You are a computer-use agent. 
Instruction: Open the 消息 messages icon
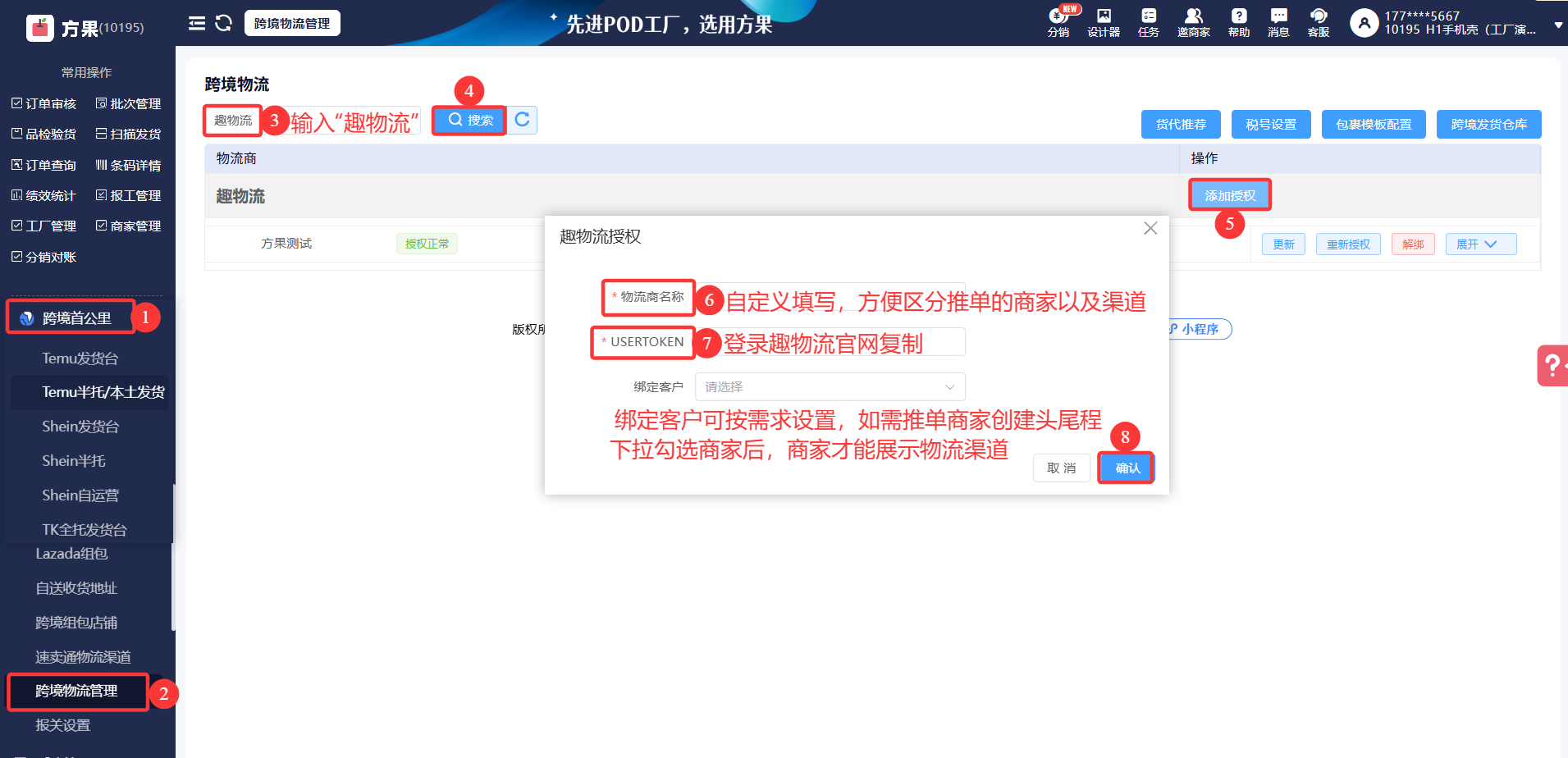click(1278, 22)
